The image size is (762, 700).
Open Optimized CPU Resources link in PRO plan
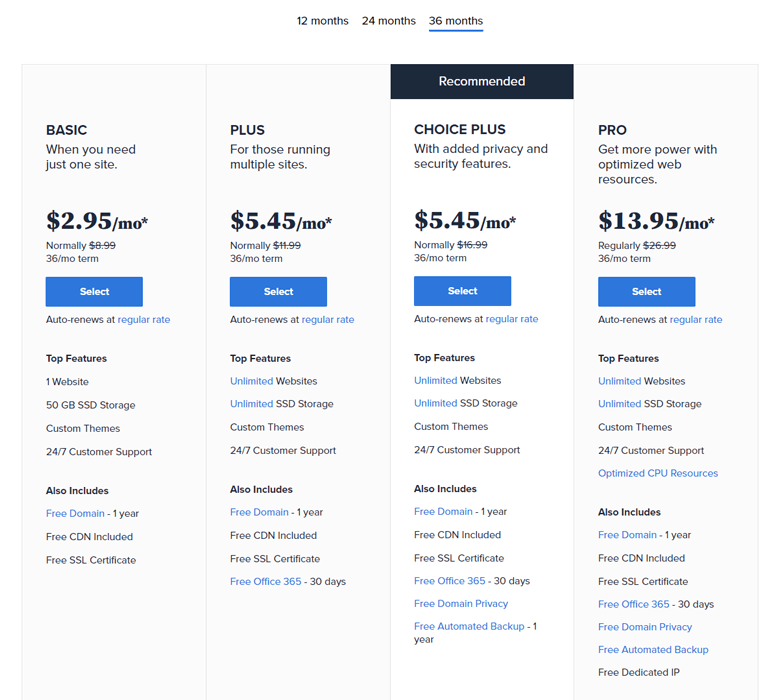(658, 473)
